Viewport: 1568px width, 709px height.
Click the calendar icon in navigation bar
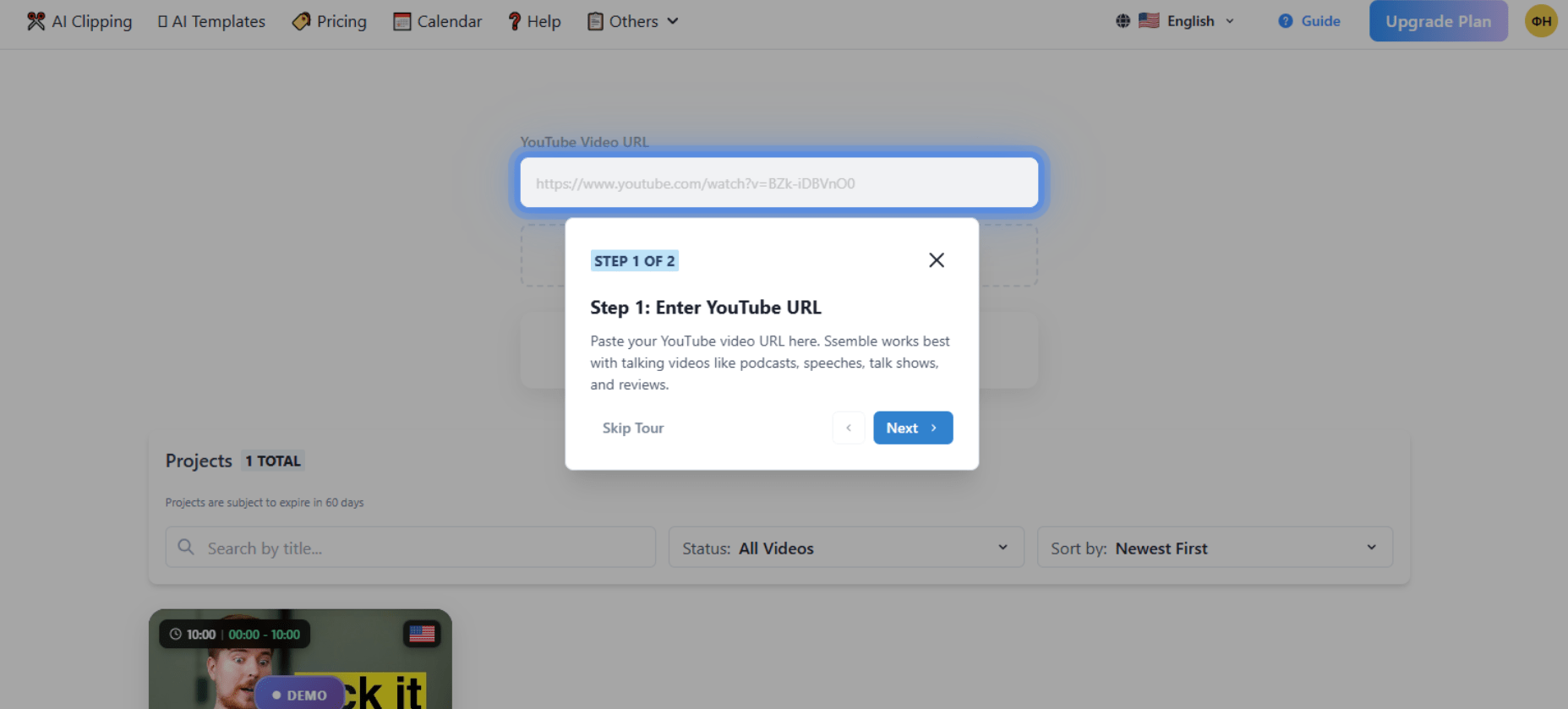click(402, 21)
